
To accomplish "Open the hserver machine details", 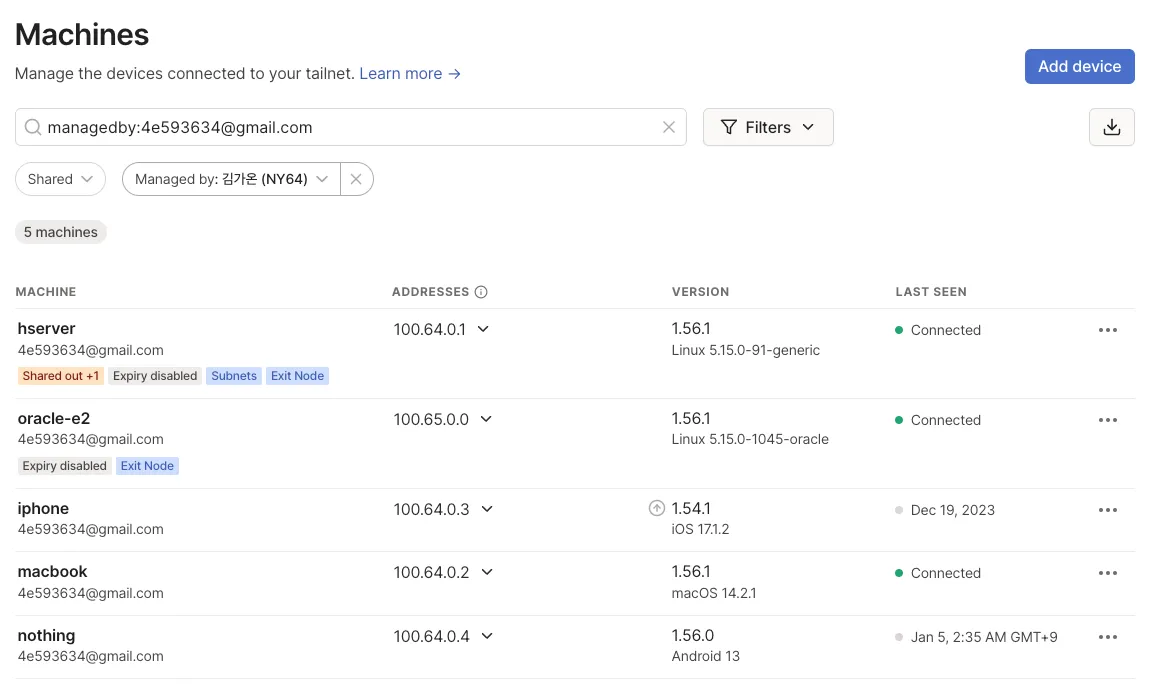I will [x=47, y=328].
